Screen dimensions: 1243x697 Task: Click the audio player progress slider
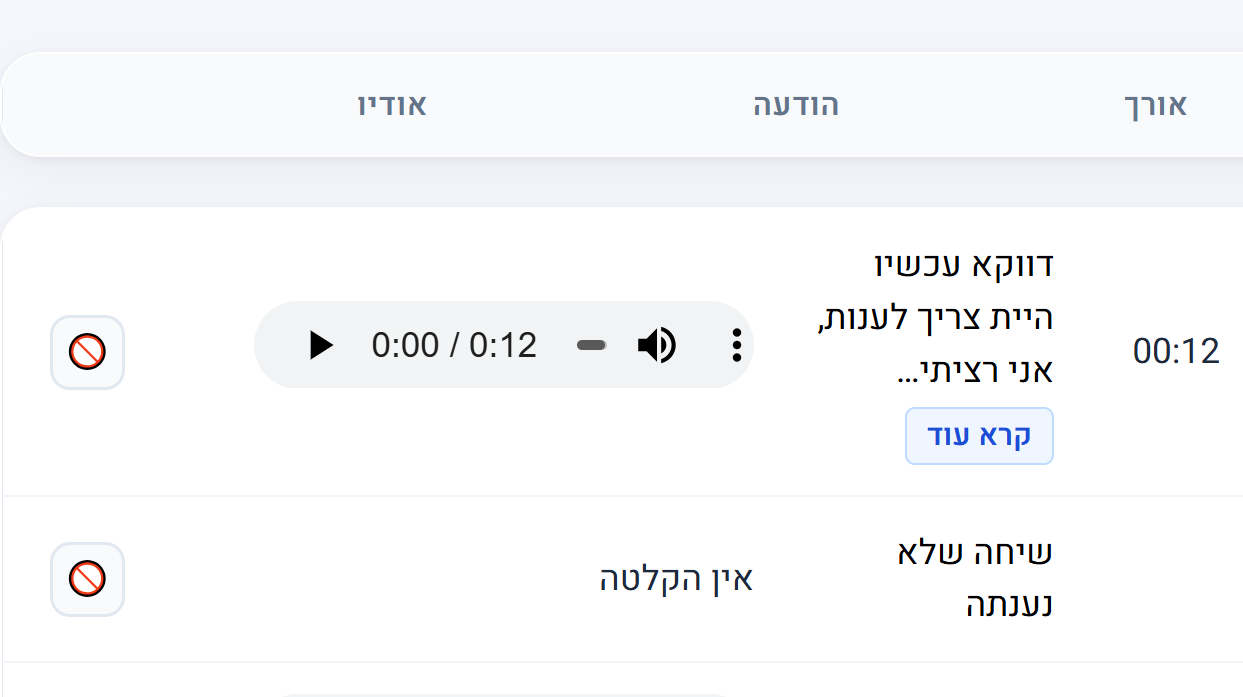(x=592, y=345)
